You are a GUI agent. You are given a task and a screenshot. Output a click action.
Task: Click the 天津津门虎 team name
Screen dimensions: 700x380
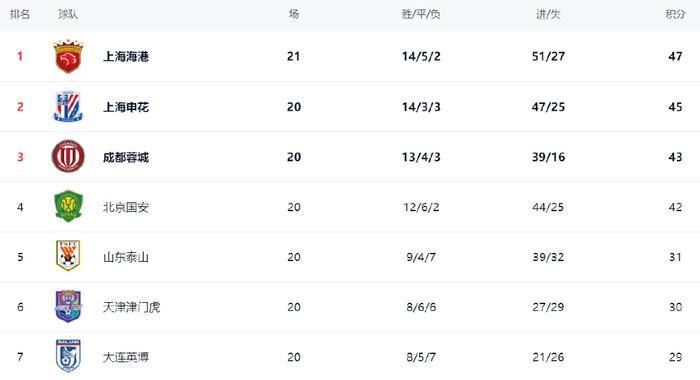131,307
